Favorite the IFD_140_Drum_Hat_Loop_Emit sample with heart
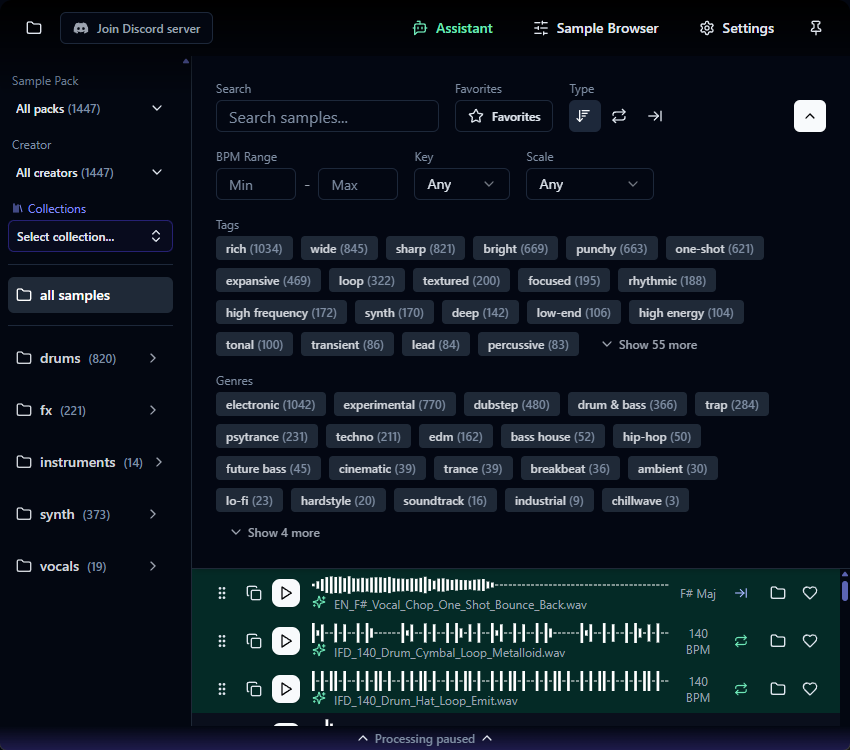Screen dimensions: 850x750 (810, 689)
